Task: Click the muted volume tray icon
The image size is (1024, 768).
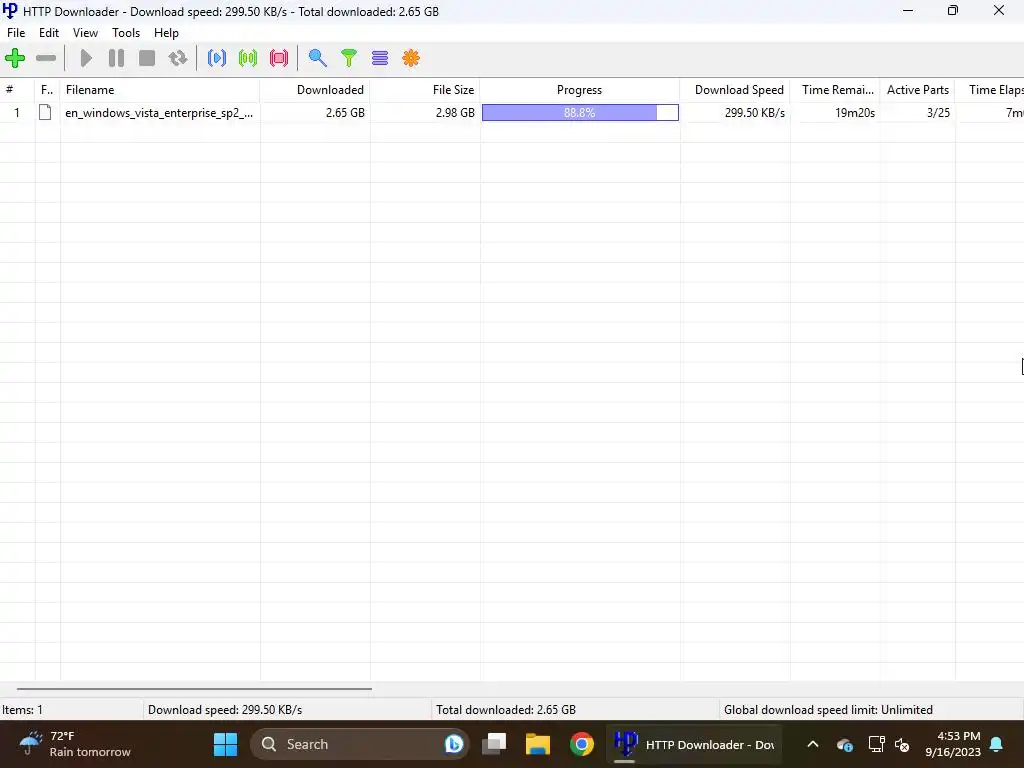Action: click(903, 744)
